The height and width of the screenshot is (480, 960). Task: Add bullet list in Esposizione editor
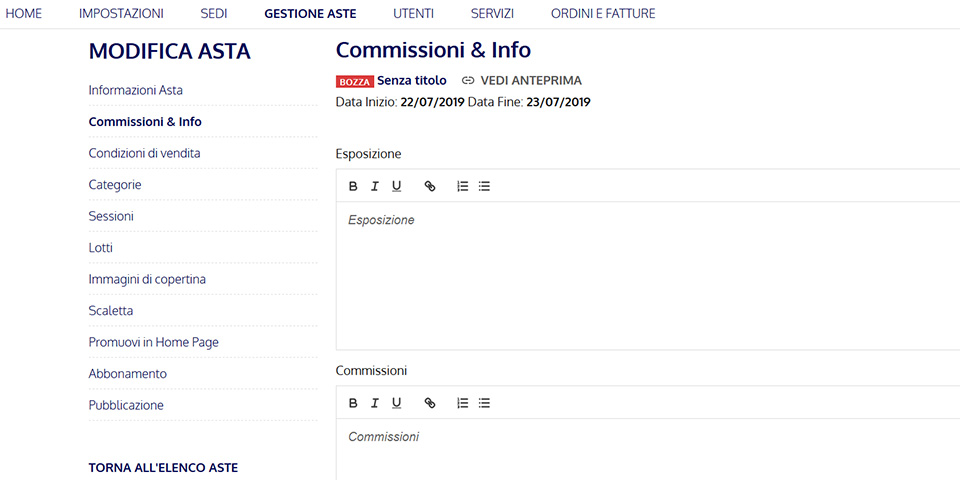point(484,186)
